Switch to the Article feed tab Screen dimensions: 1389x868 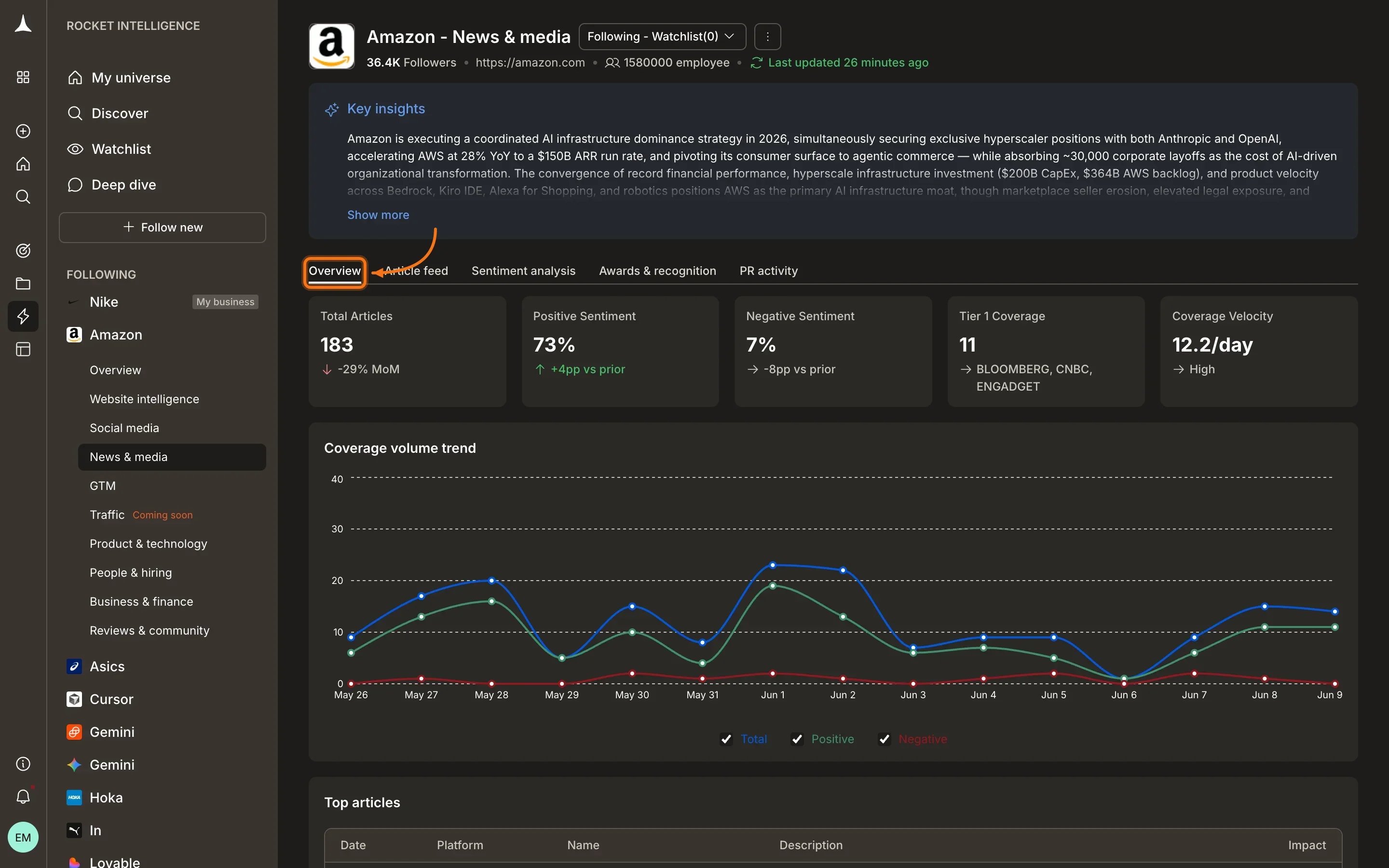click(x=416, y=271)
